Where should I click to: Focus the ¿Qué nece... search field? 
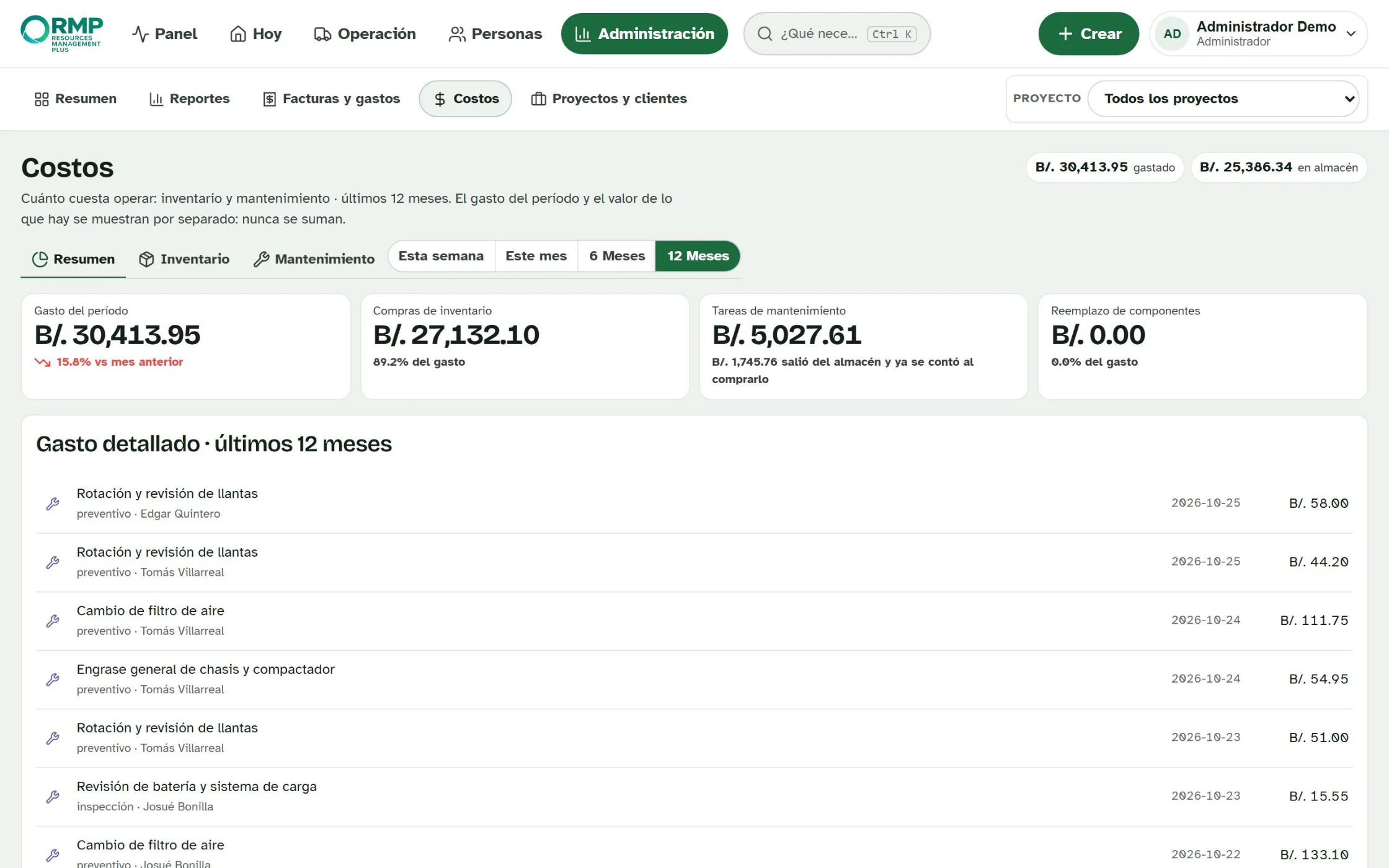pos(837,33)
